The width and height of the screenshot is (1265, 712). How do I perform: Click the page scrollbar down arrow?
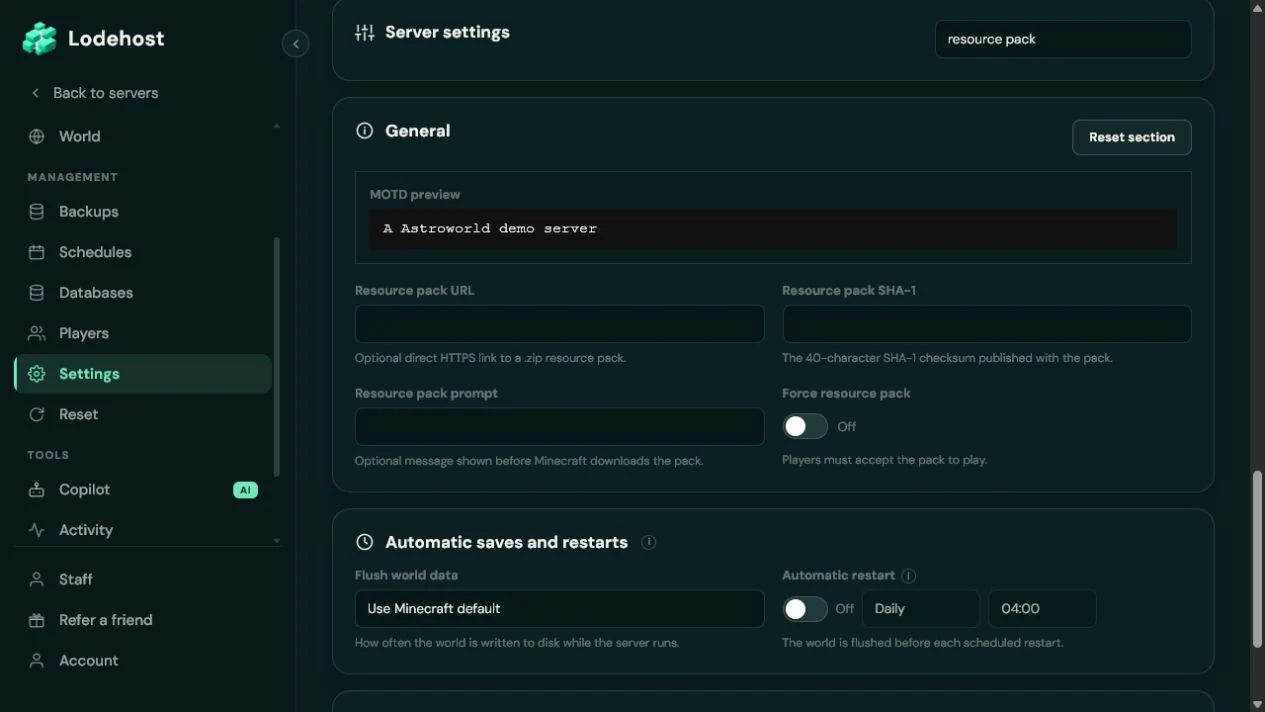pos(1258,704)
